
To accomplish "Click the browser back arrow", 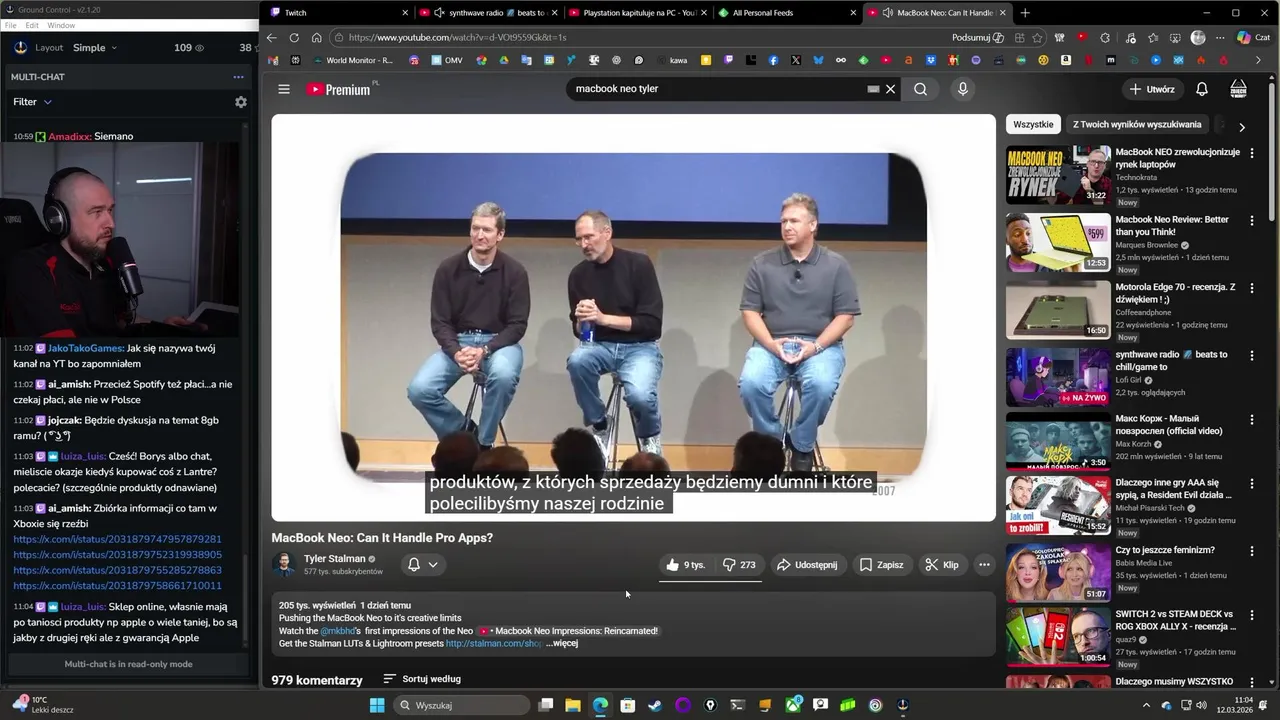I will pos(271,37).
